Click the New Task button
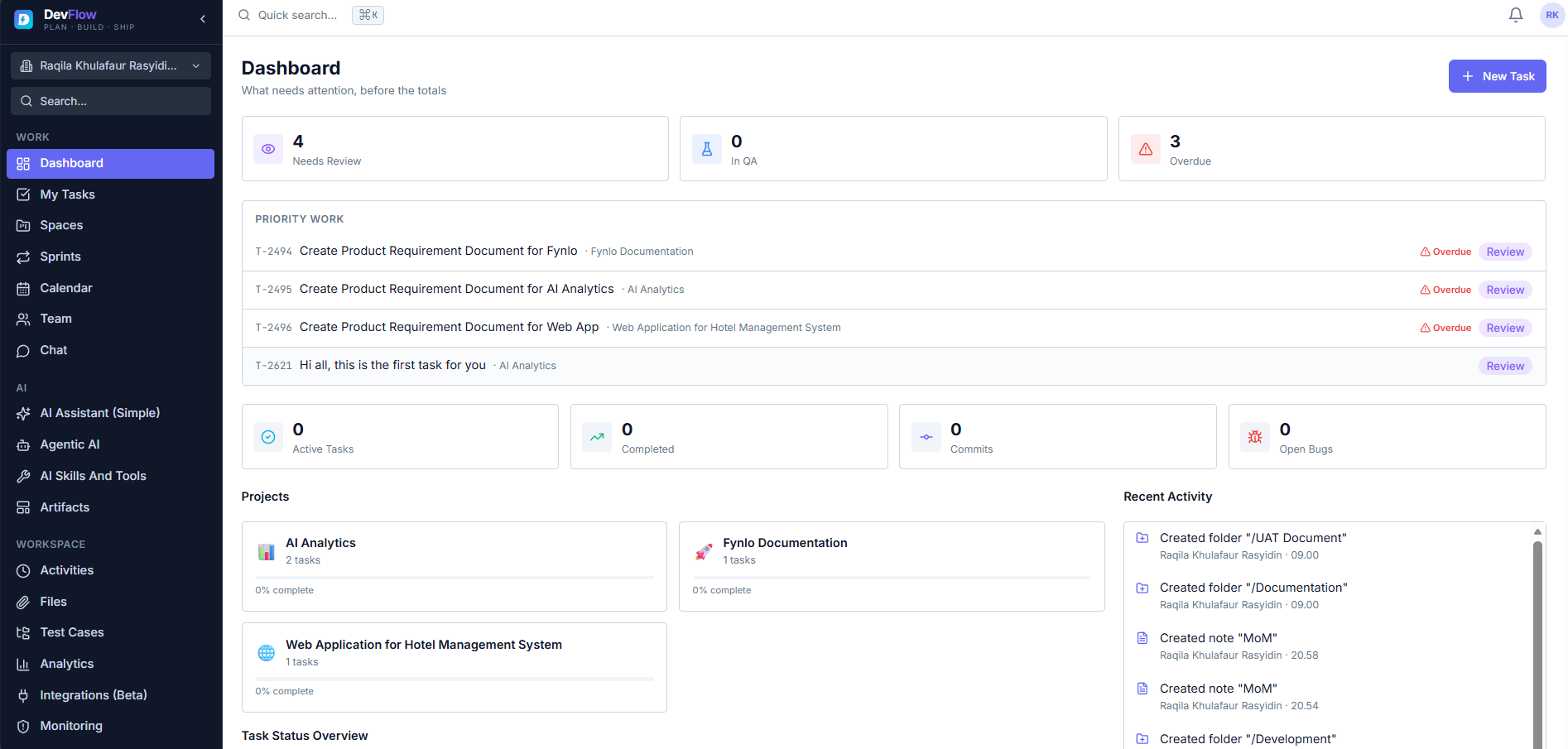This screenshot has height=749, width=1568. coord(1497,76)
